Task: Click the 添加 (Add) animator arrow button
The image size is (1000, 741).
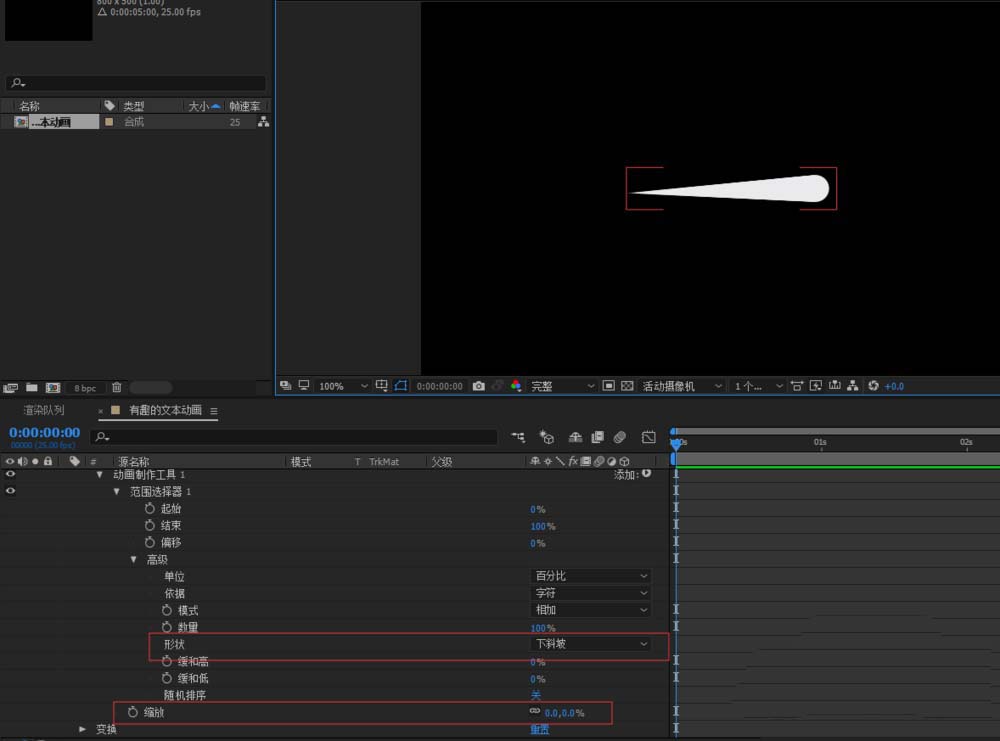Action: click(x=646, y=474)
